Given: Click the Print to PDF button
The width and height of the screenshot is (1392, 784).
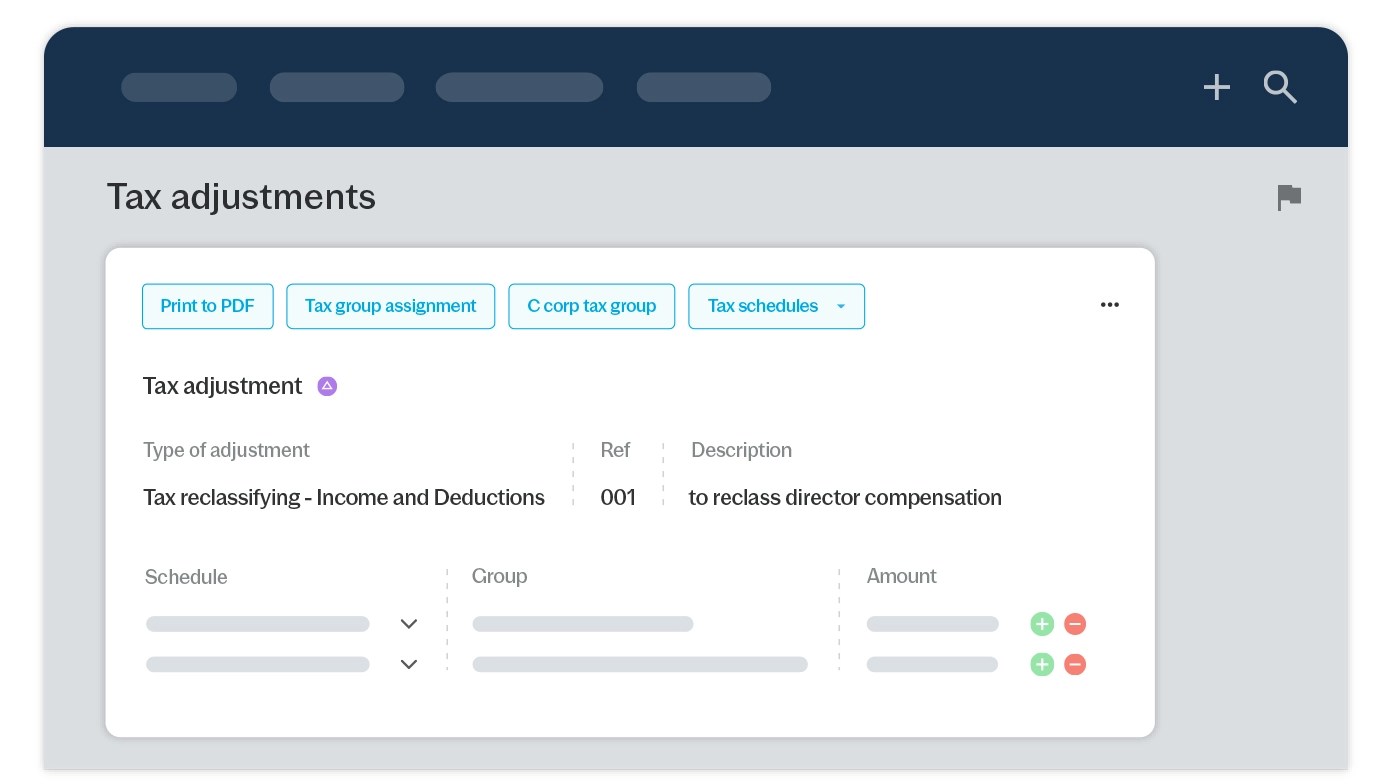Looking at the screenshot, I should pyautogui.click(x=207, y=306).
